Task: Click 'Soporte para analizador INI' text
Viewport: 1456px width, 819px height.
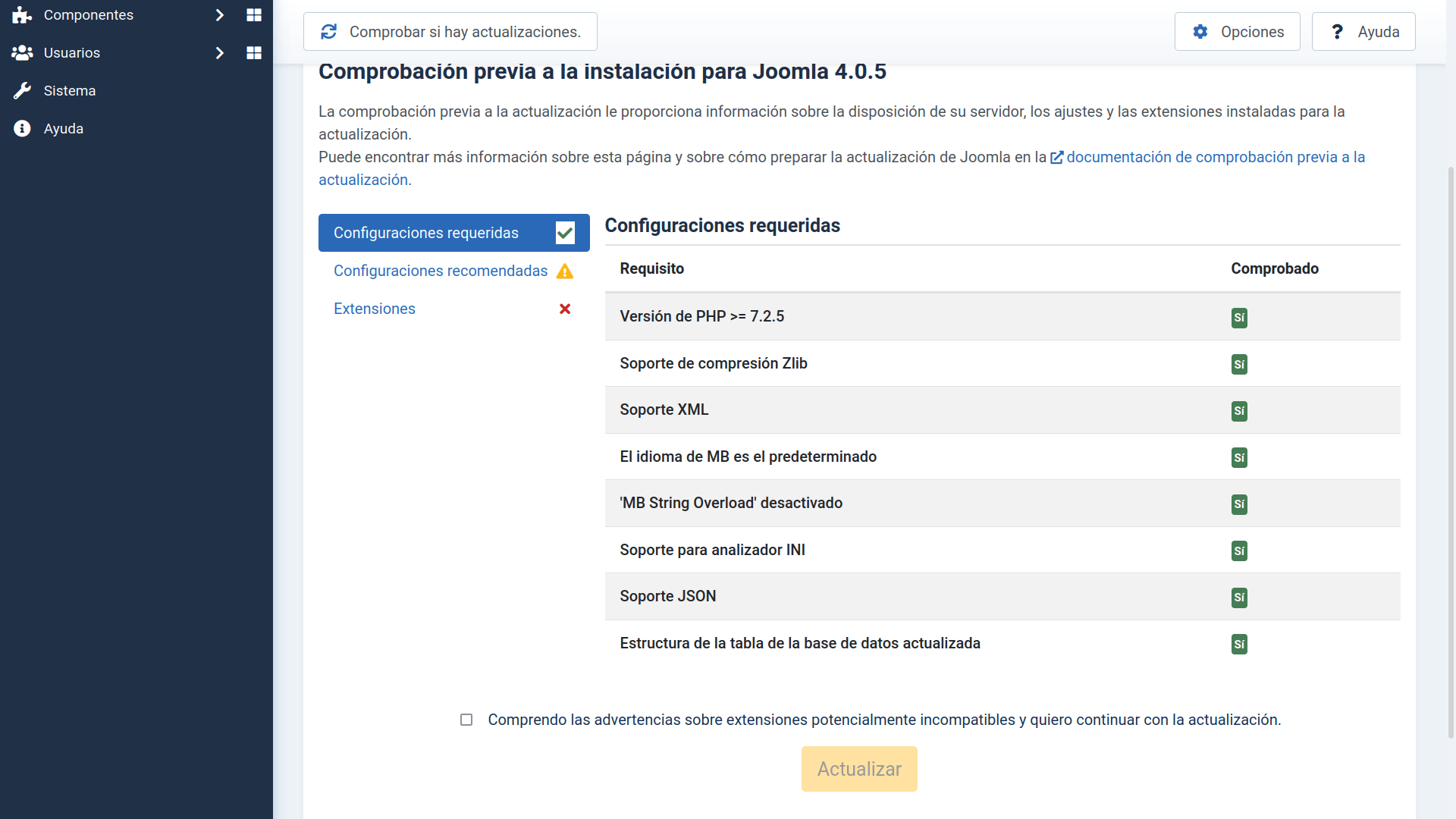Action: point(713,550)
